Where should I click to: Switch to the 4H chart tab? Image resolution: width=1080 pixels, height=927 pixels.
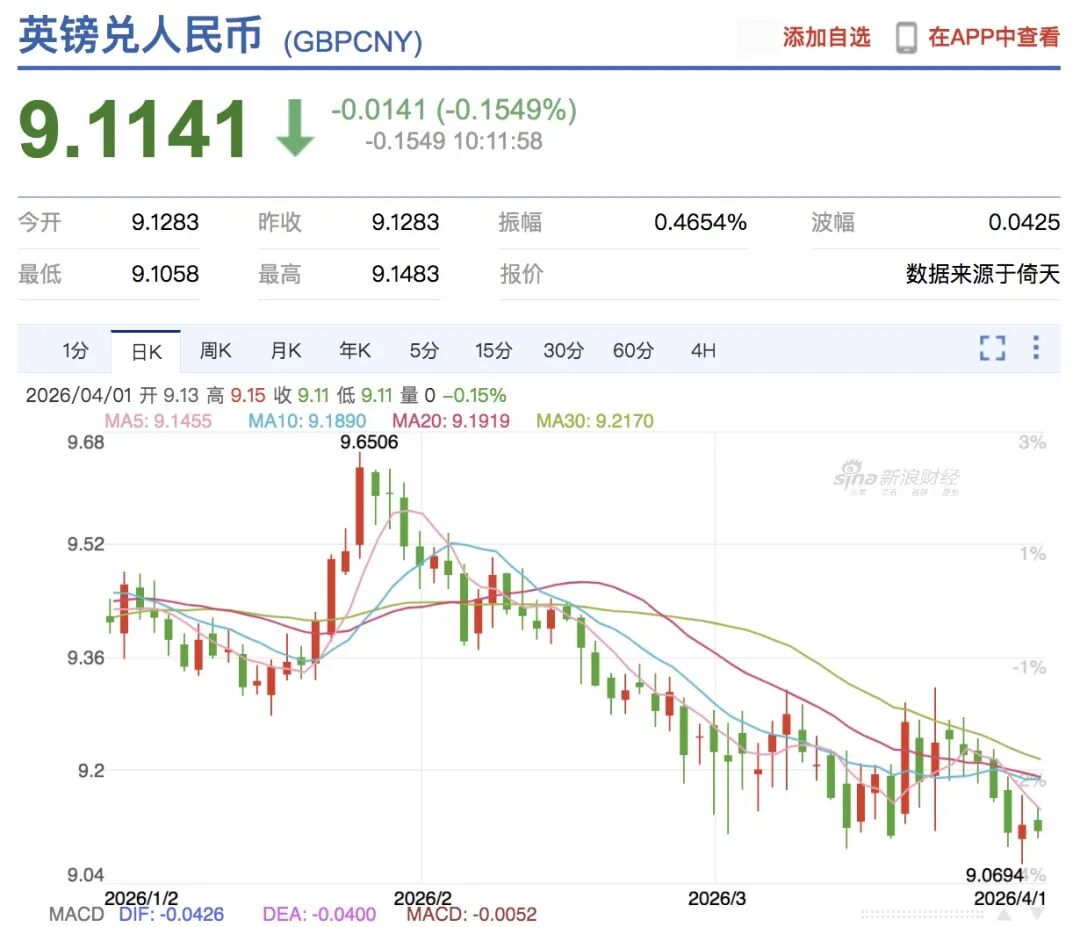click(703, 351)
